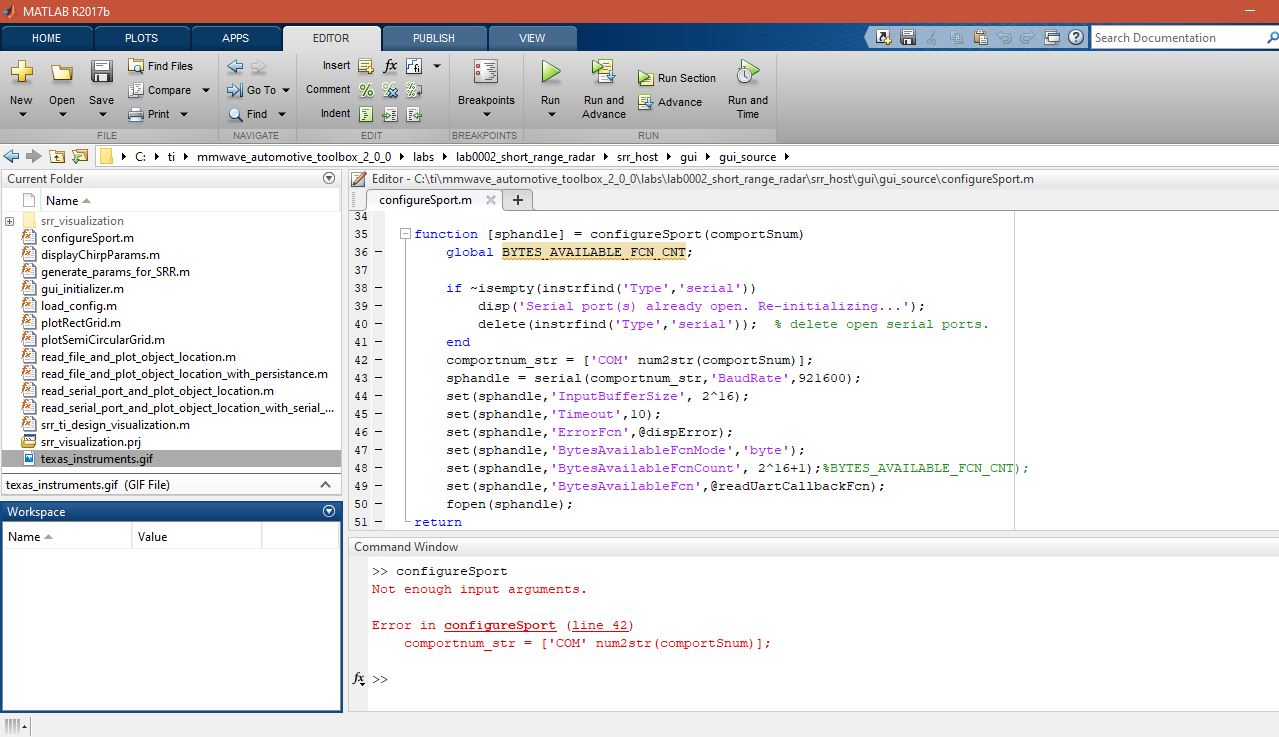Switch to the PUBLISH ribbon tab
Viewport: 1279px width, 737px height.
pos(434,38)
